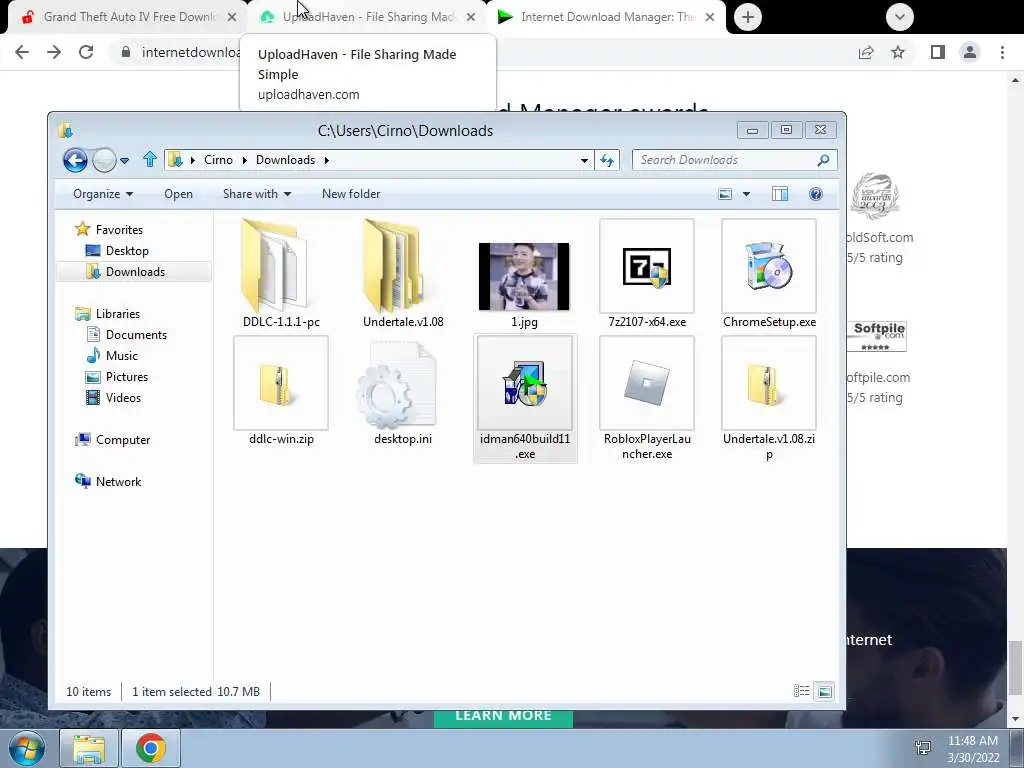Viewport: 1024px width, 768px height.
Task: Select the desktop.ini file icon
Action: (x=396, y=385)
